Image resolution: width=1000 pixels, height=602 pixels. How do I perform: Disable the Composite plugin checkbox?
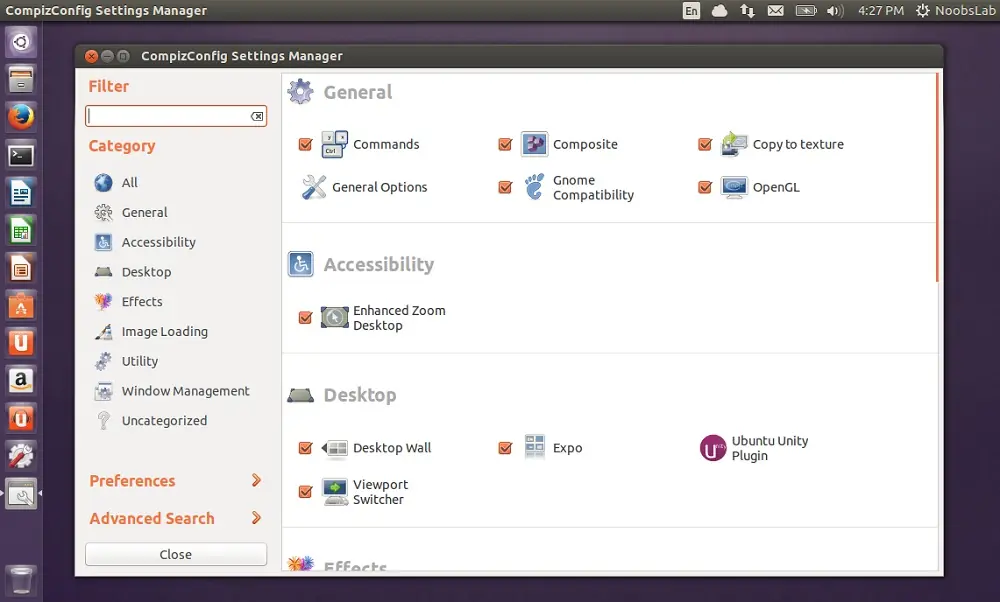[505, 145]
